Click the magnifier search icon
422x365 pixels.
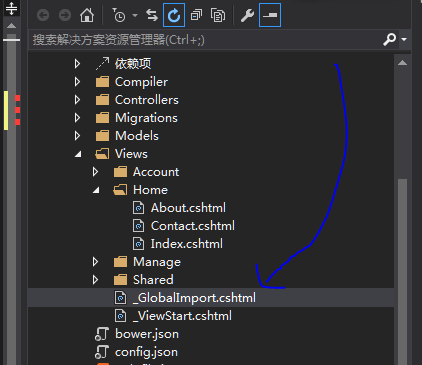pyautogui.click(x=389, y=39)
